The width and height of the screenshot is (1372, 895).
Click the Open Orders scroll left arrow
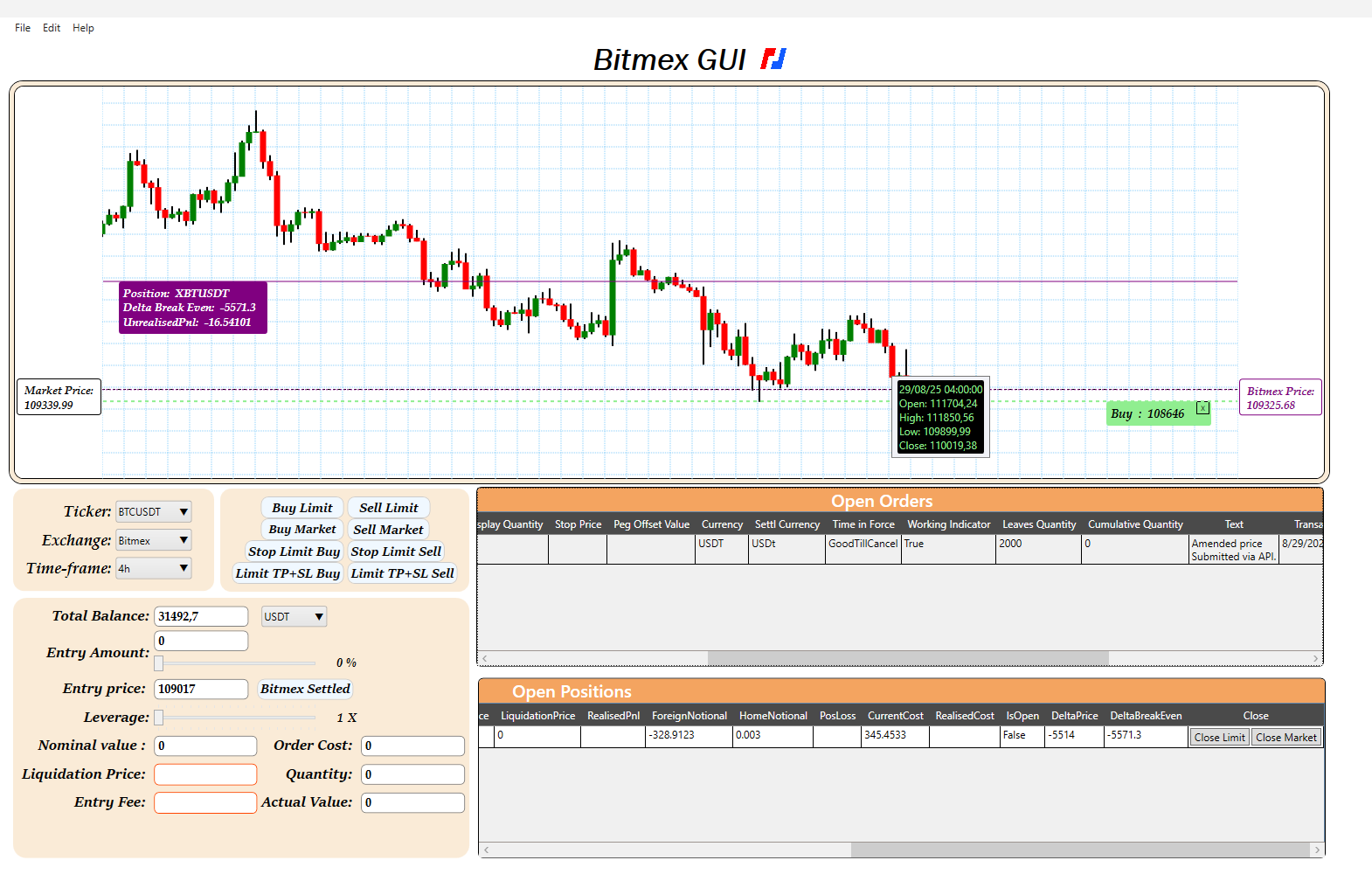[485, 658]
